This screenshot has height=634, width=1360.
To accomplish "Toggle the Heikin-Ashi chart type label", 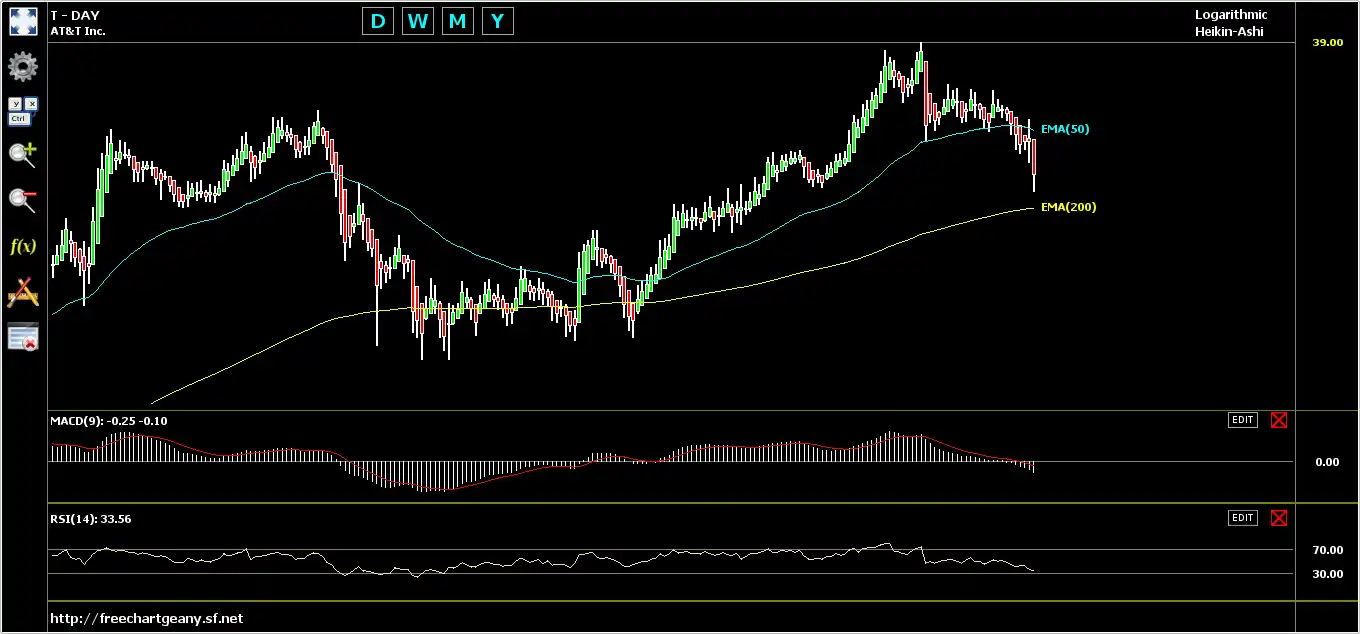I will coord(1229,31).
